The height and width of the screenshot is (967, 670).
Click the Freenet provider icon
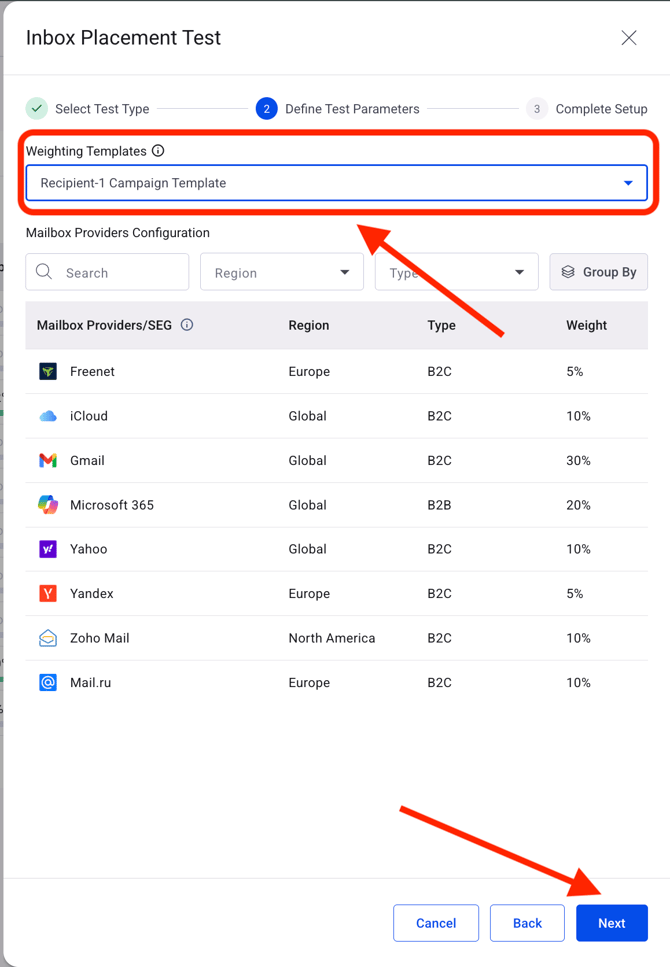pyautogui.click(x=48, y=372)
